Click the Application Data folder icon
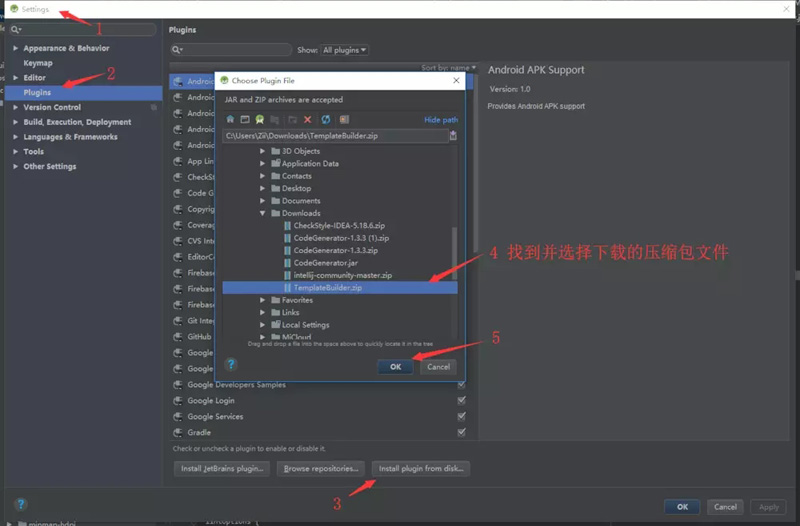800x526 pixels. (x=276, y=163)
